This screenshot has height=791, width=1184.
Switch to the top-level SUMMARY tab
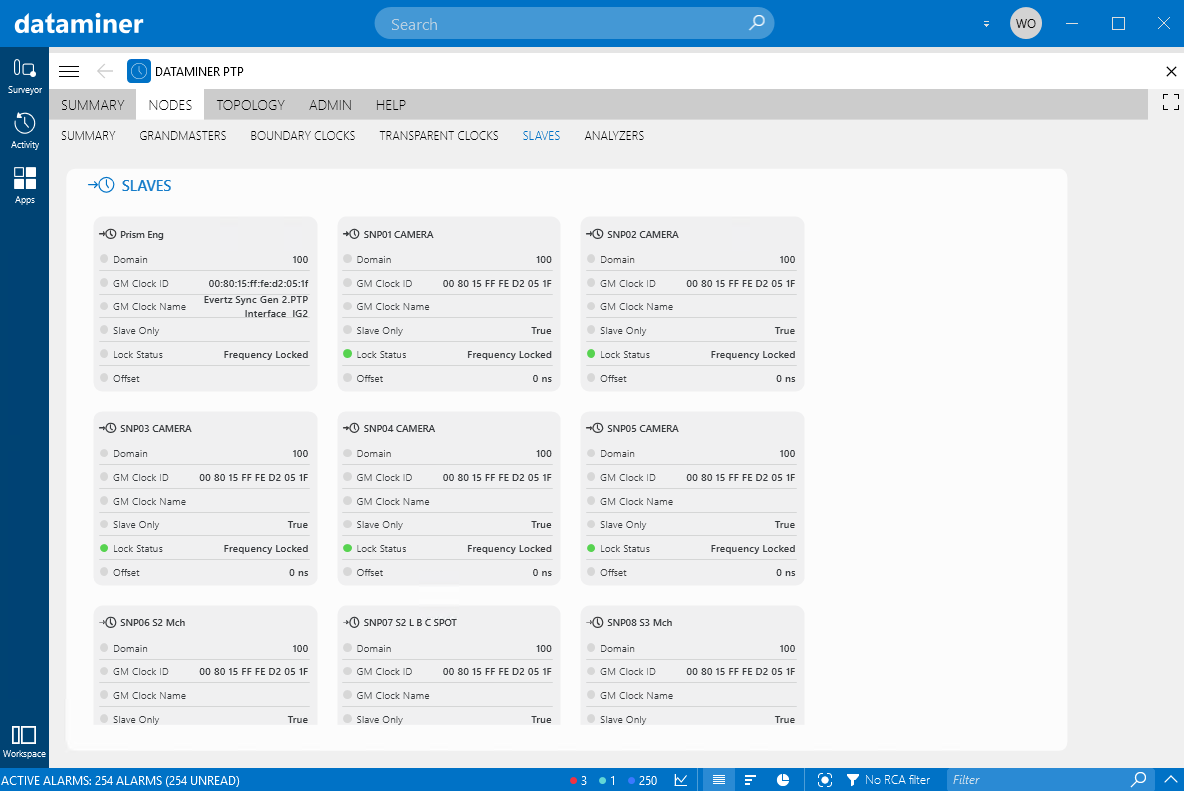click(93, 105)
